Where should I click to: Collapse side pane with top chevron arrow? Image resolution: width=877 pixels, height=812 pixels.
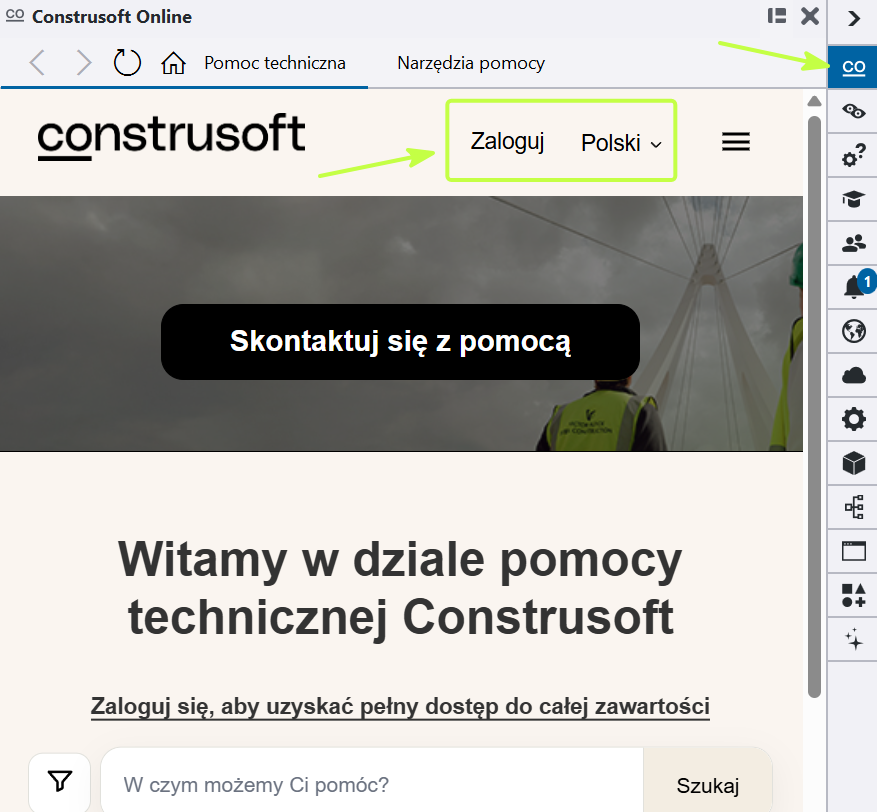[853, 18]
